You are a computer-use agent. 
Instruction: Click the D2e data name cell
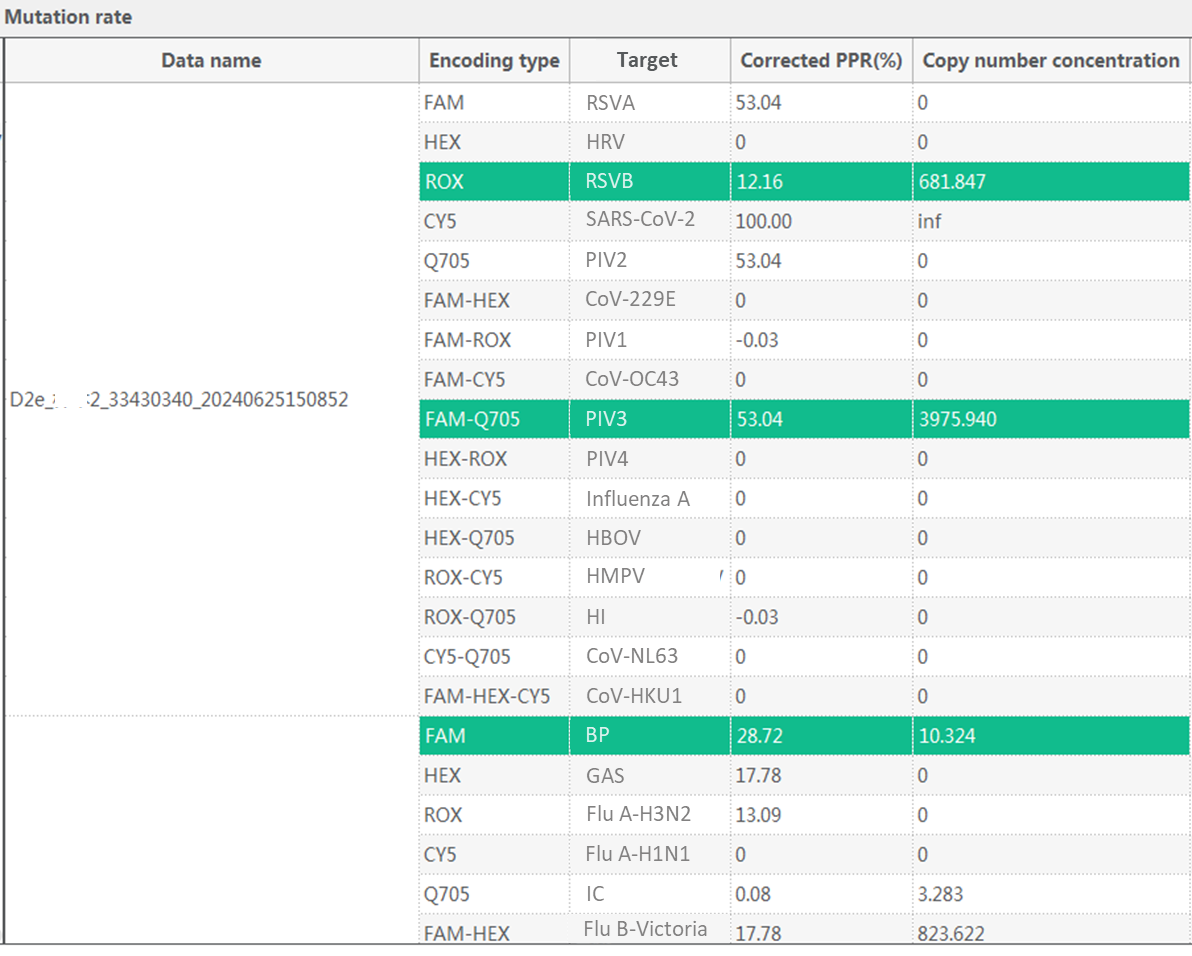click(x=180, y=400)
